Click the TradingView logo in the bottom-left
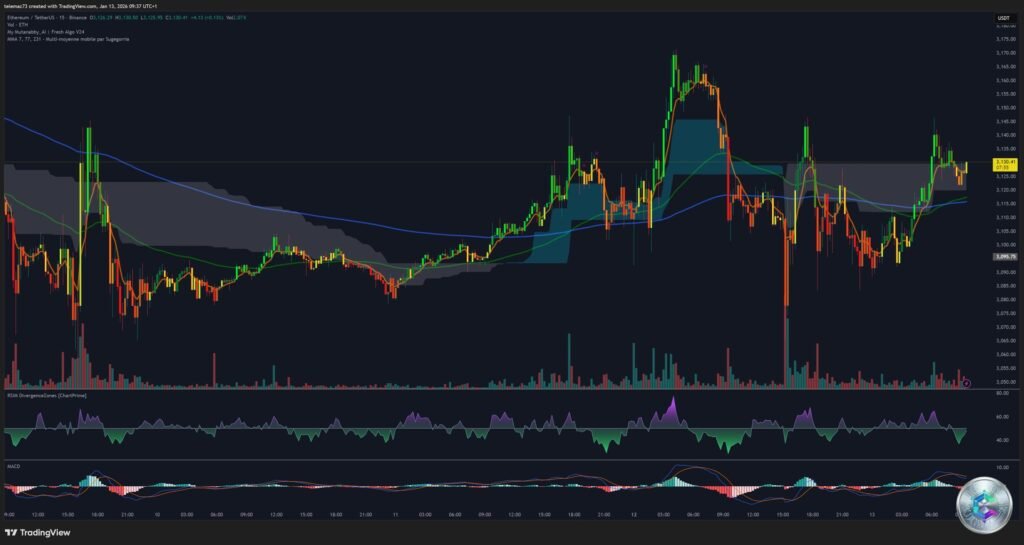Viewport: 1024px width, 545px height. point(43,532)
